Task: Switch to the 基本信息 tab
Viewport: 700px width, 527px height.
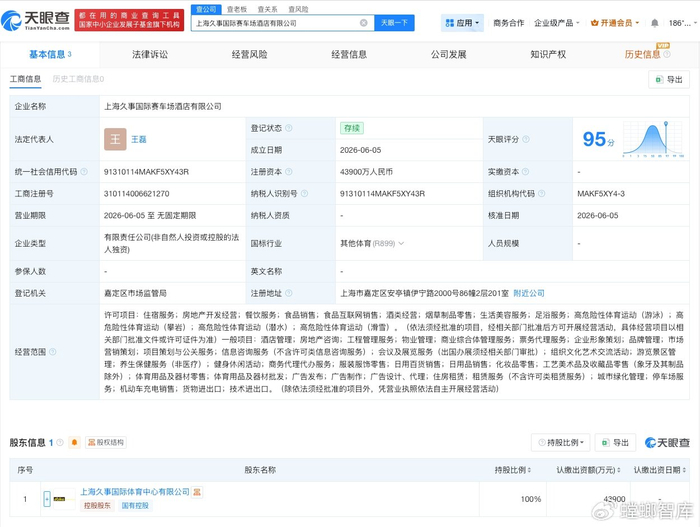Action: (x=50, y=54)
